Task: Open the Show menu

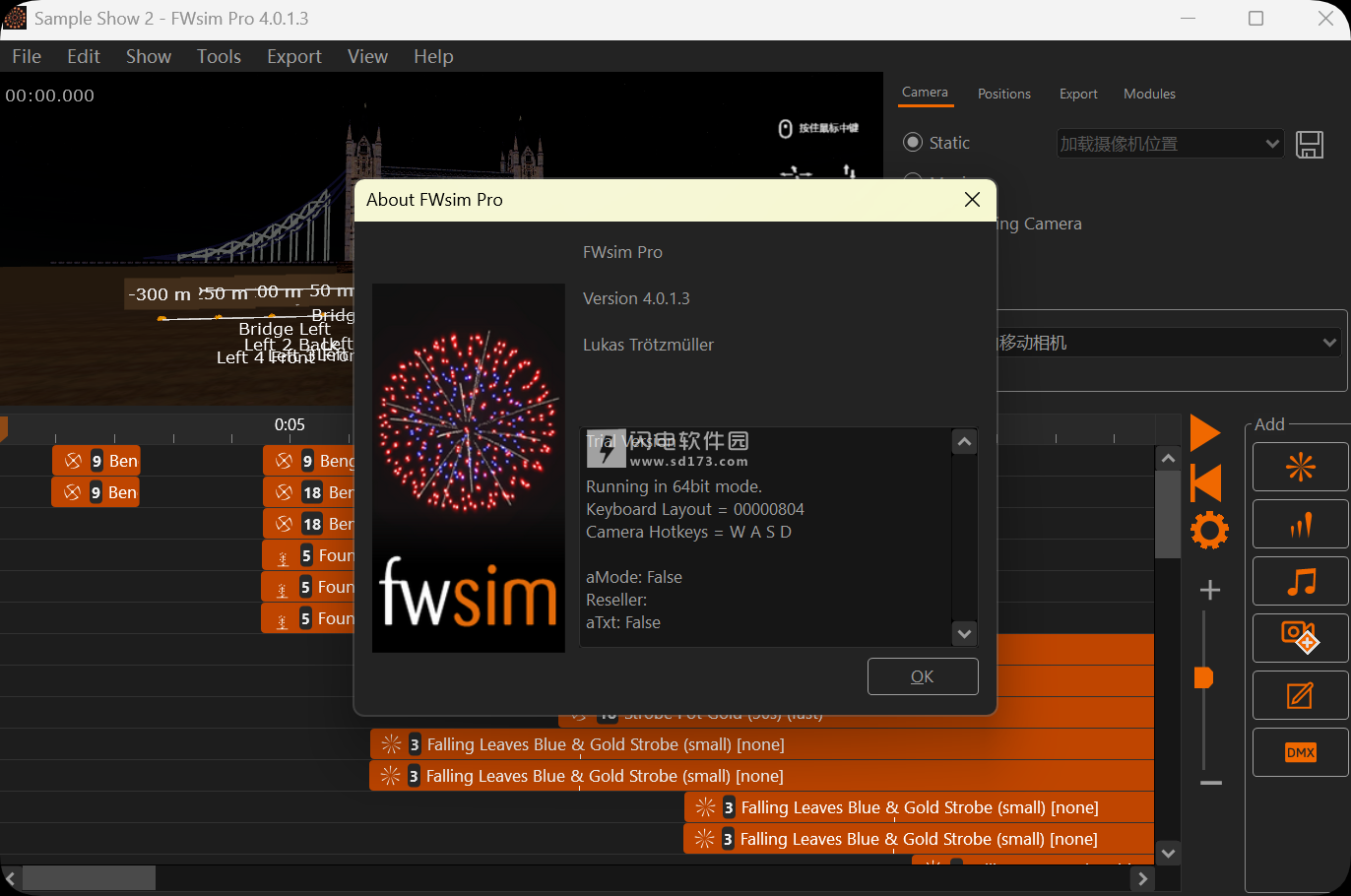Action: point(149,56)
